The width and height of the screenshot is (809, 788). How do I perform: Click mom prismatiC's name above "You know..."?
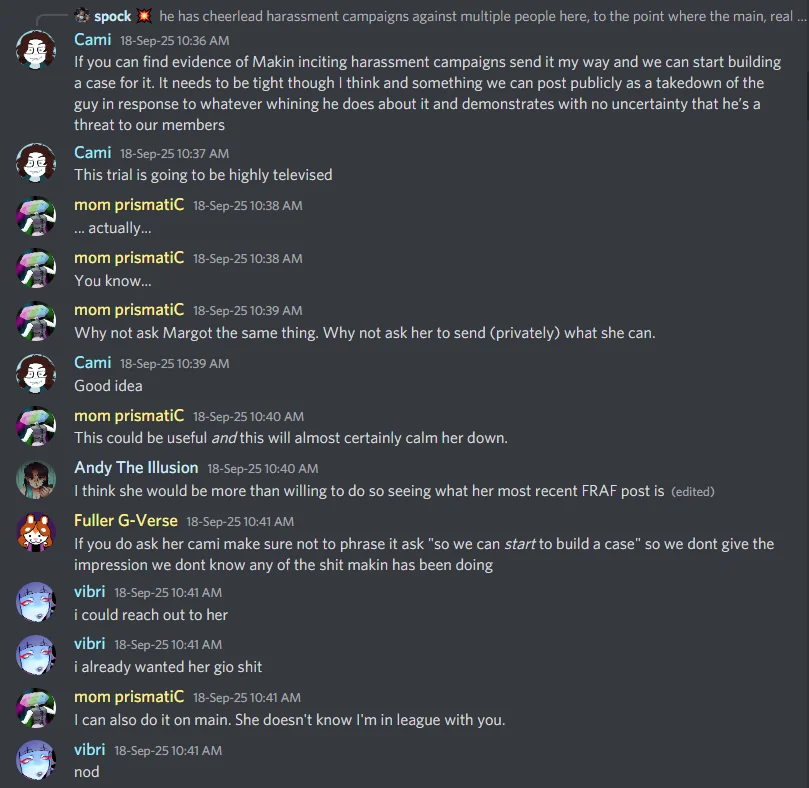tap(129, 257)
